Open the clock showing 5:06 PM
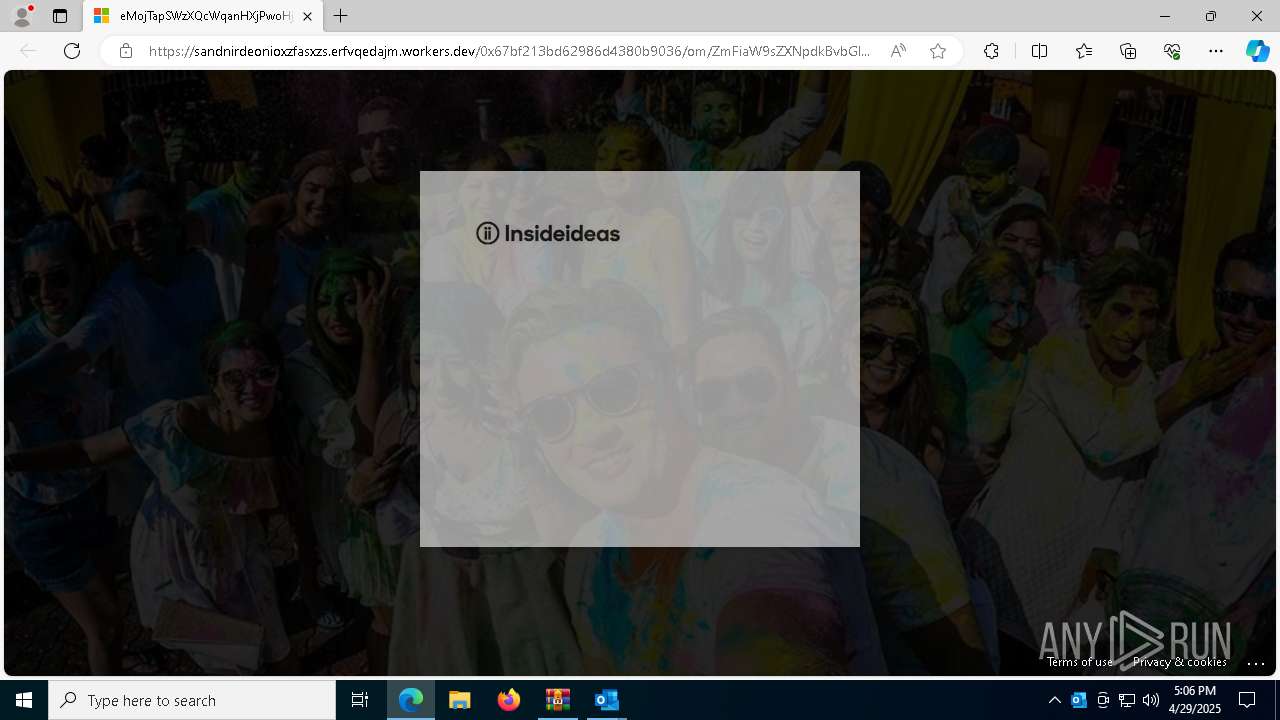Viewport: 1280px width, 720px height. click(1195, 700)
